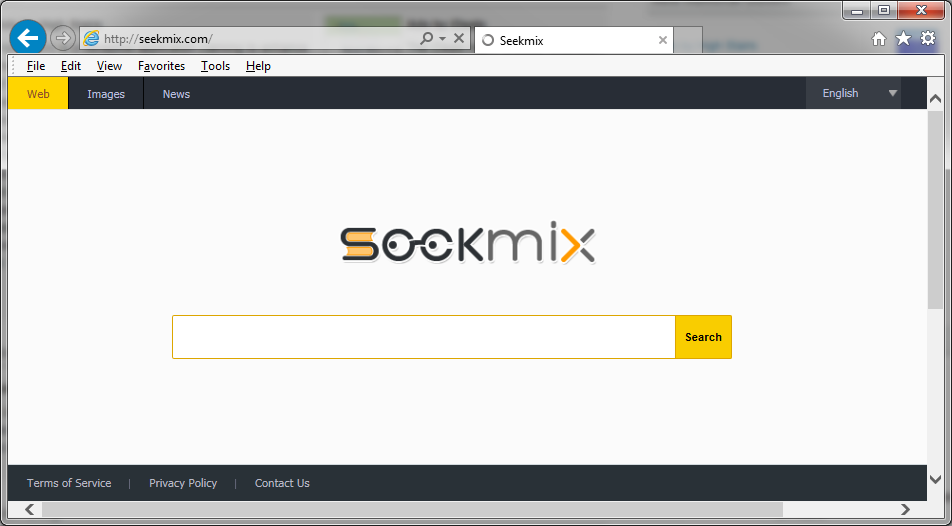The height and width of the screenshot is (526, 952).
Task: Click the address bar search magnifier
Action: click(427, 38)
